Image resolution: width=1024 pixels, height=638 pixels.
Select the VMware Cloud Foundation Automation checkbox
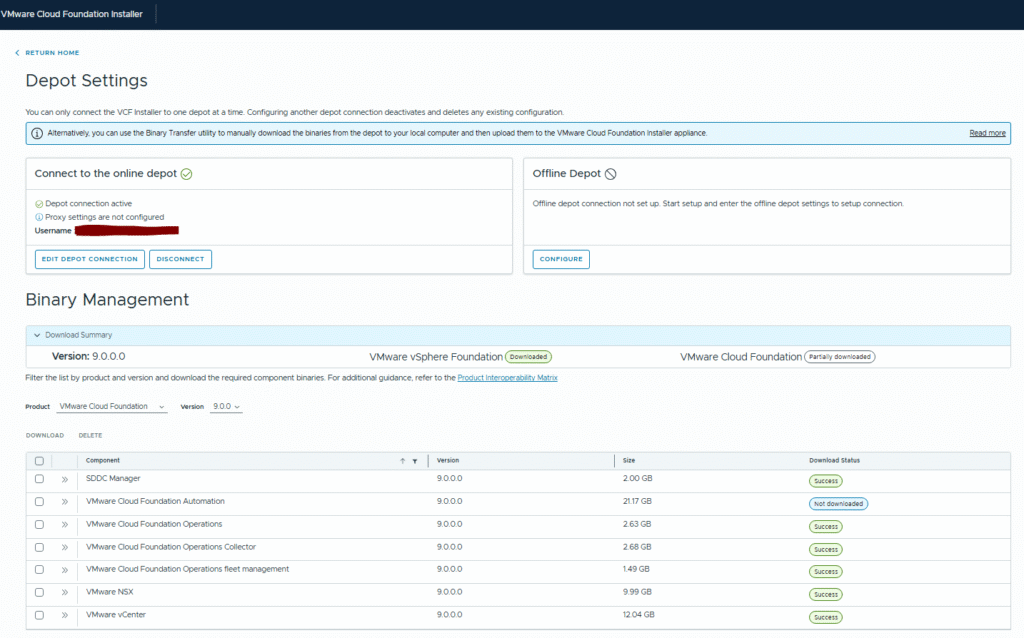(39, 502)
